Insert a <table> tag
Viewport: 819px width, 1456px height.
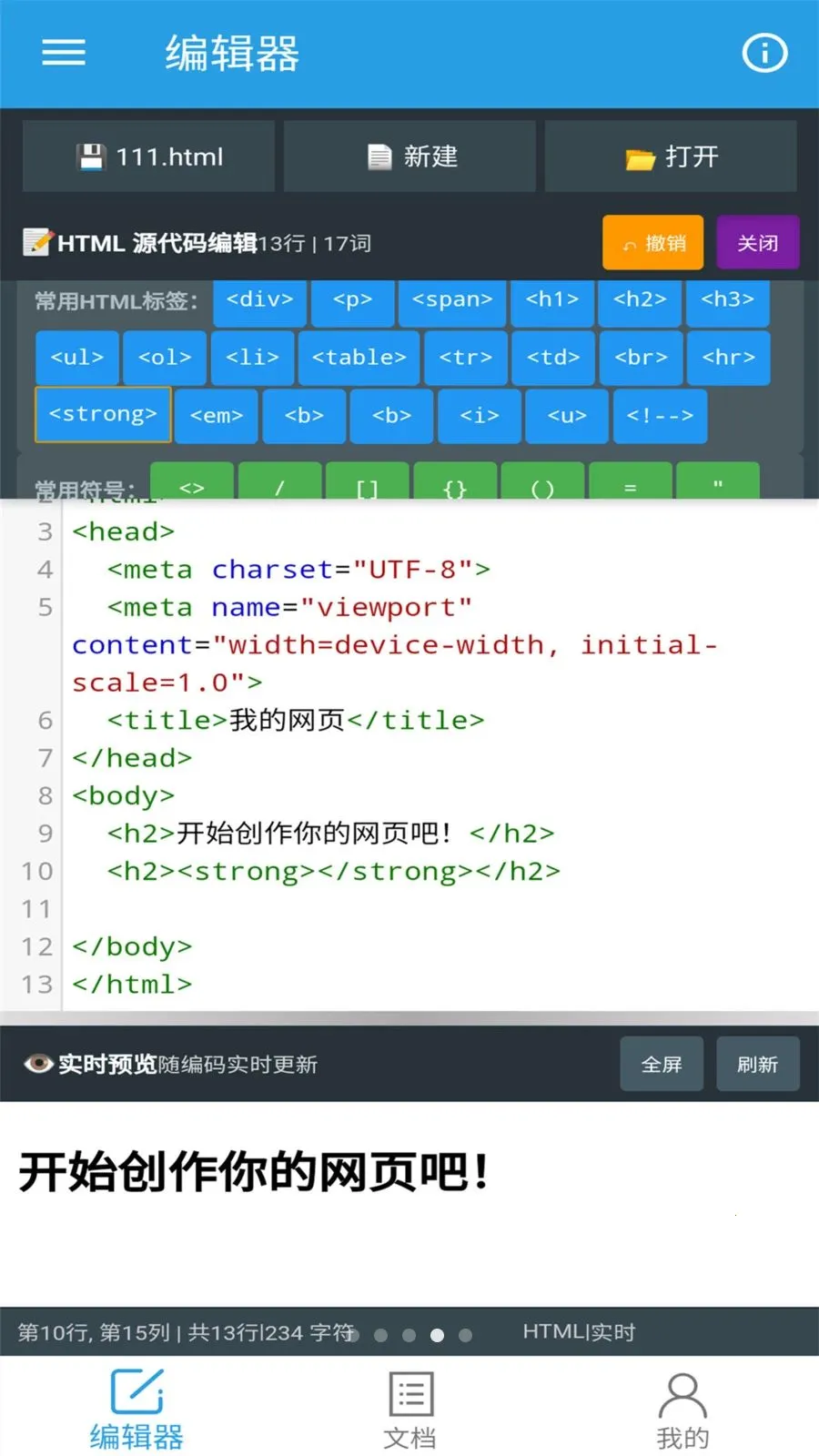[x=359, y=358]
